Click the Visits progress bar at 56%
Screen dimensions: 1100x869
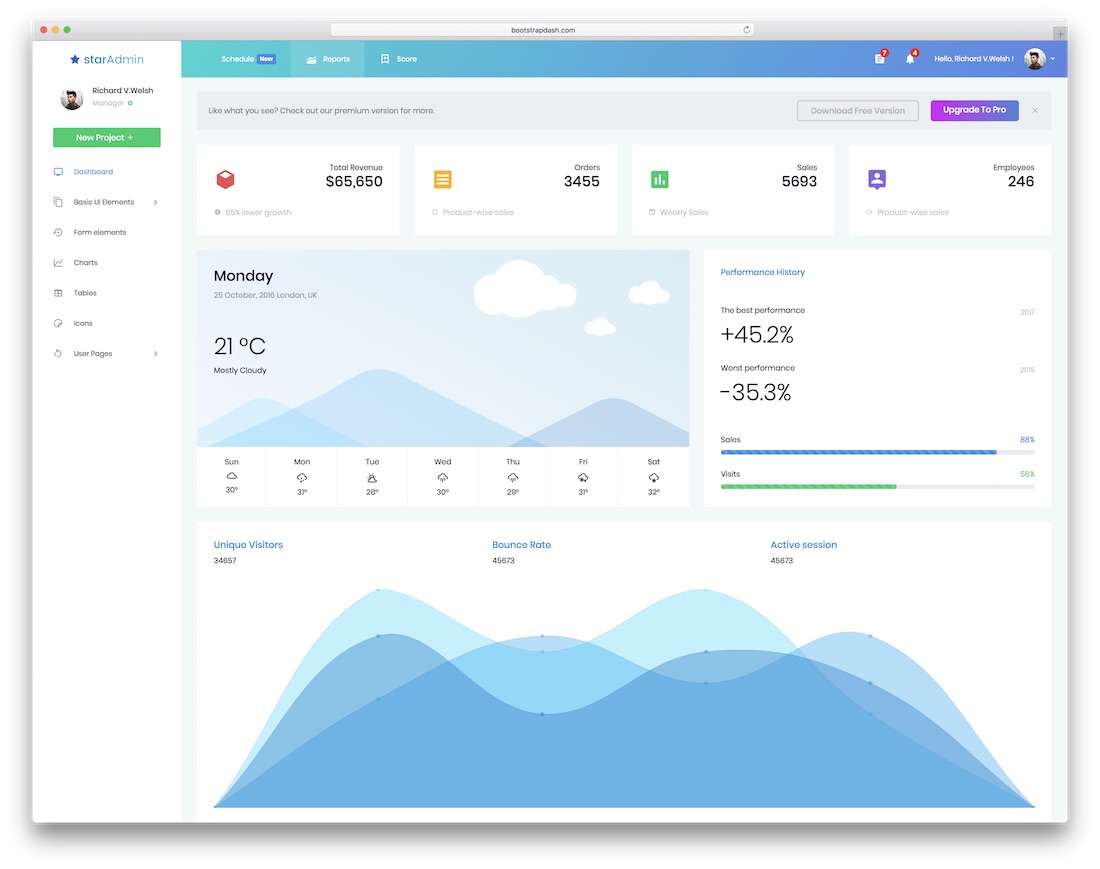click(x=877, y=487)
